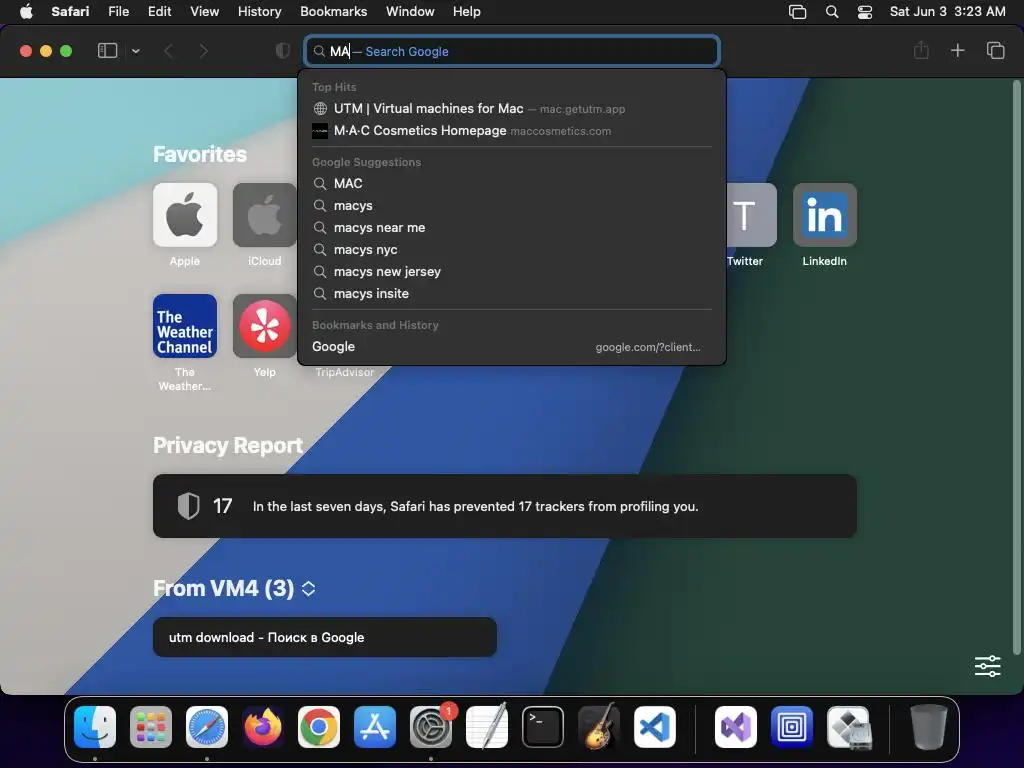Open Google Chrome from the Dock
Screen dimensions: 1024x768
[319, 727]
